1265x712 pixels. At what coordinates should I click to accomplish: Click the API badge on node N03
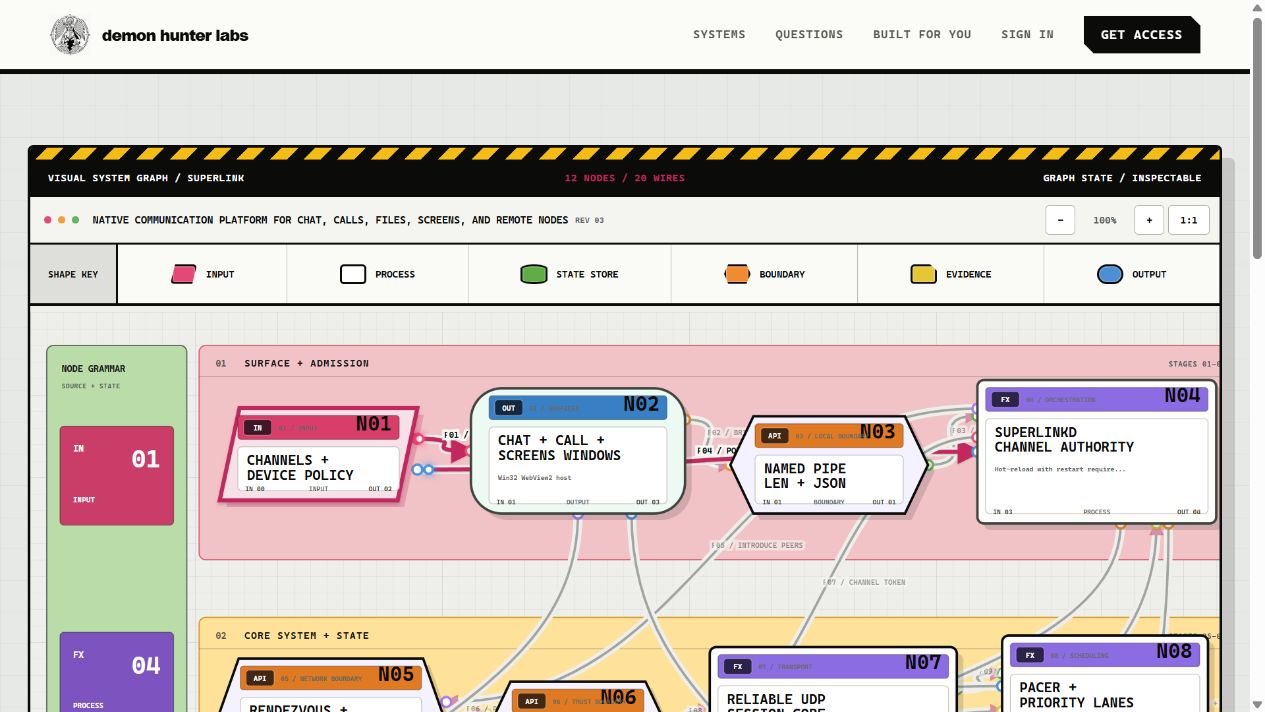[774, 436]
